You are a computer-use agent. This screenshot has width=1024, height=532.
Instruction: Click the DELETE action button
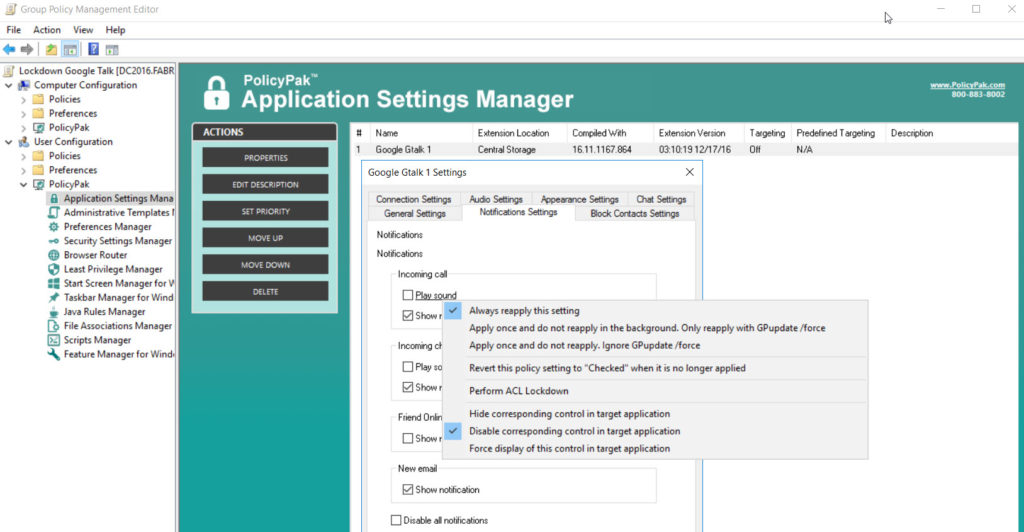click(265, 292)
